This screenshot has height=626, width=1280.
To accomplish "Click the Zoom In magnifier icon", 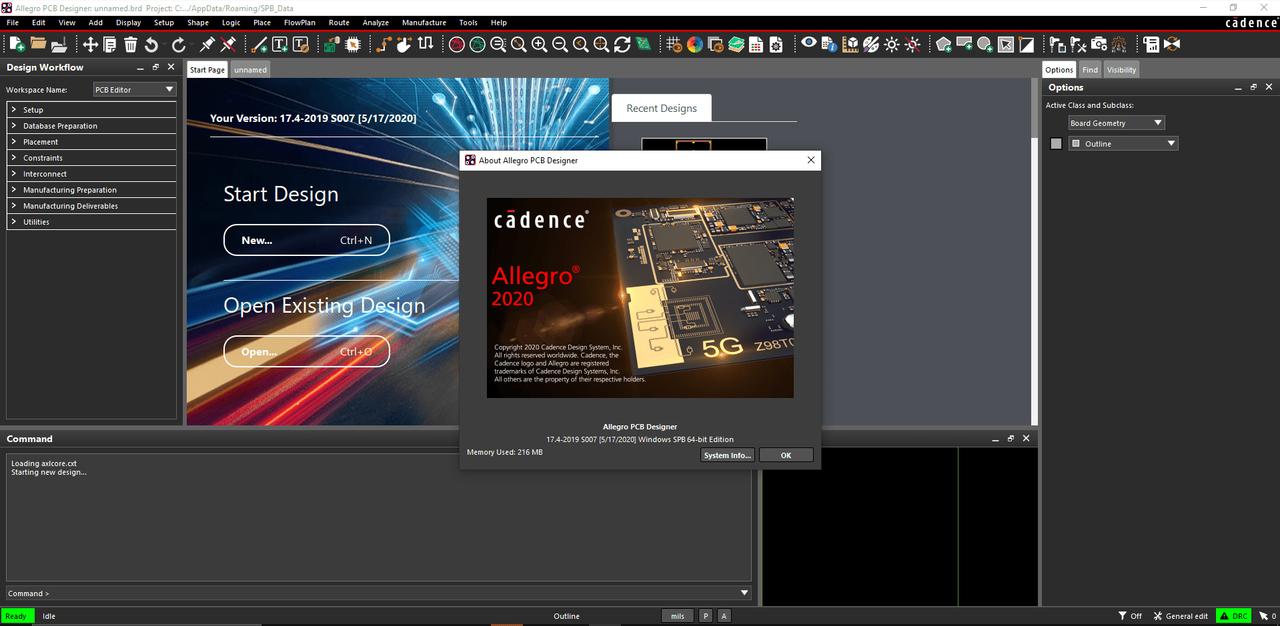I will point(539,44).
